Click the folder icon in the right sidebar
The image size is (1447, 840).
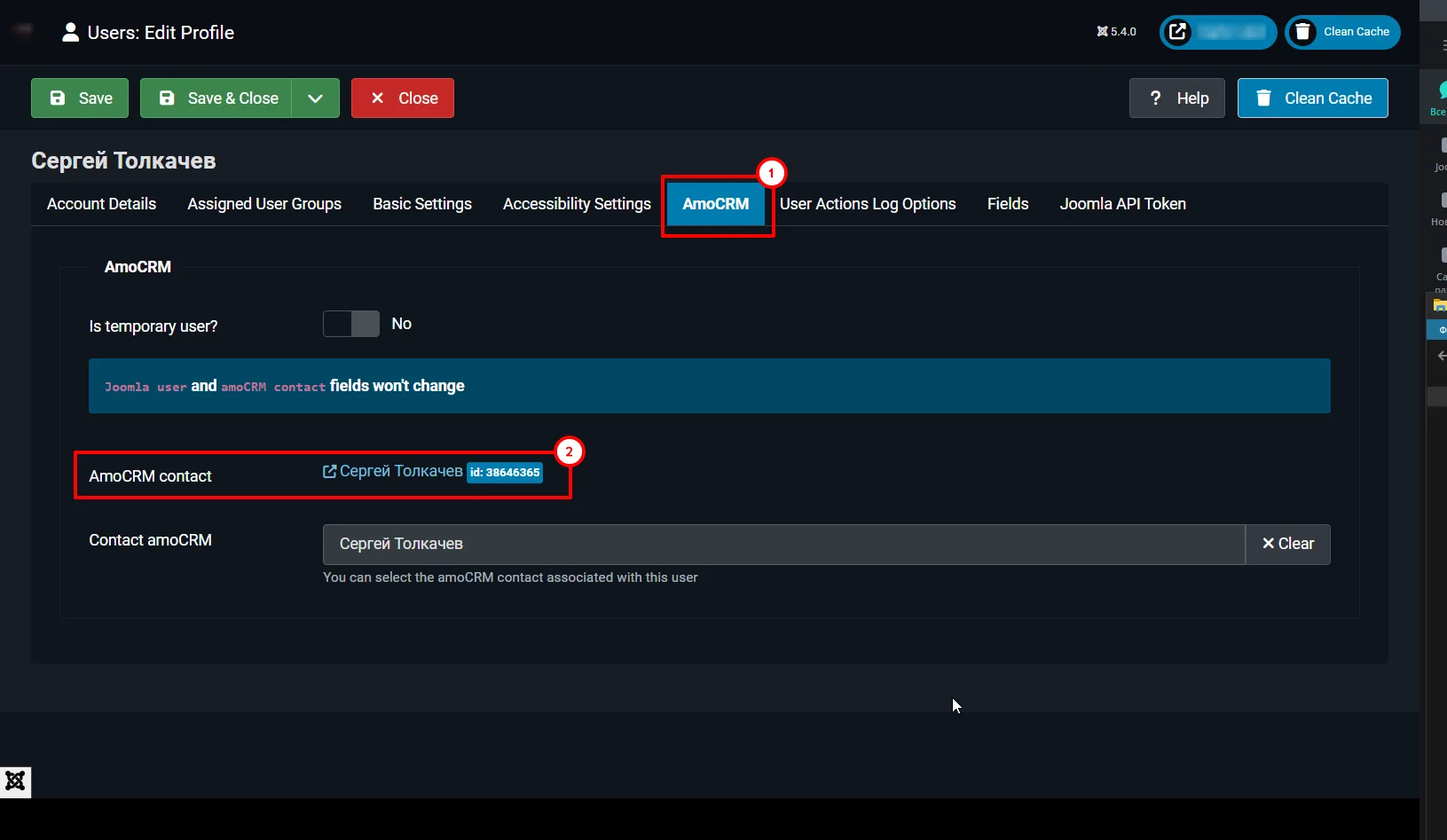pos(1440,304)
